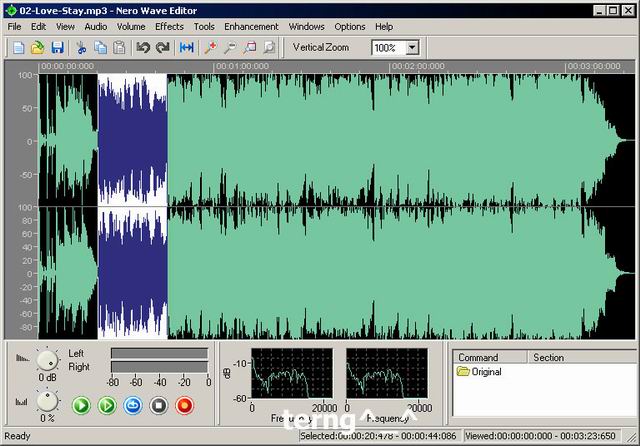Click the Zoom full view icon
Screen dimensions: 640x446
(x=269, y=48)
